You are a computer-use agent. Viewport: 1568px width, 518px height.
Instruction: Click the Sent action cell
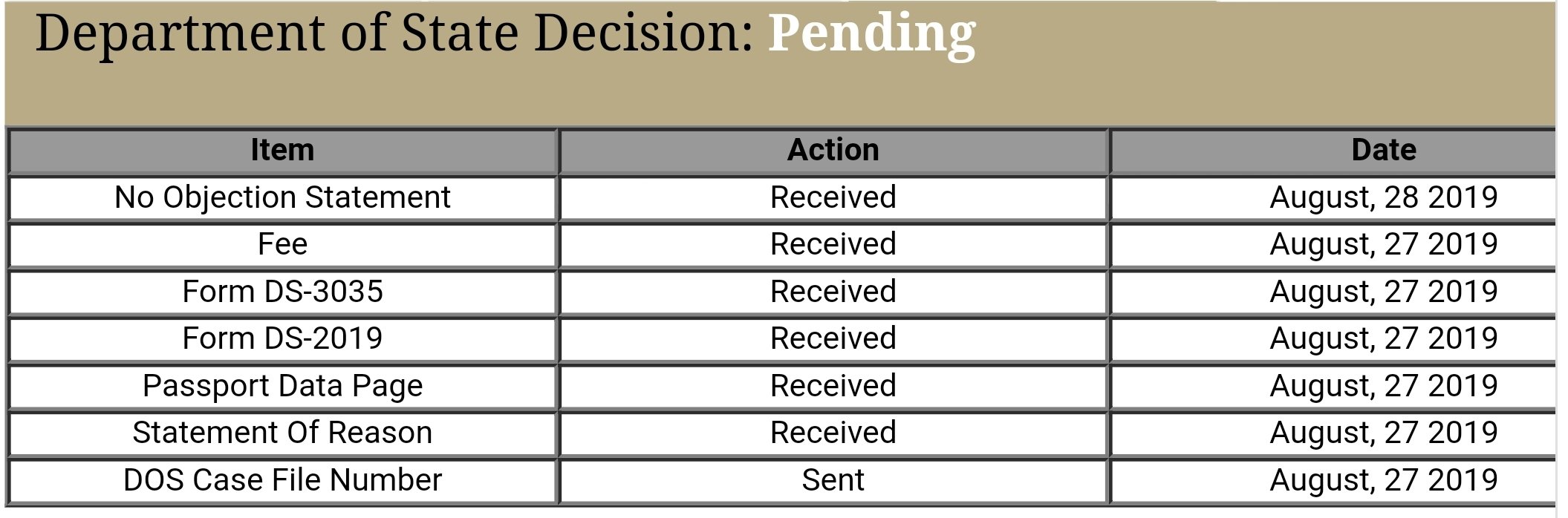coord(833,481)
